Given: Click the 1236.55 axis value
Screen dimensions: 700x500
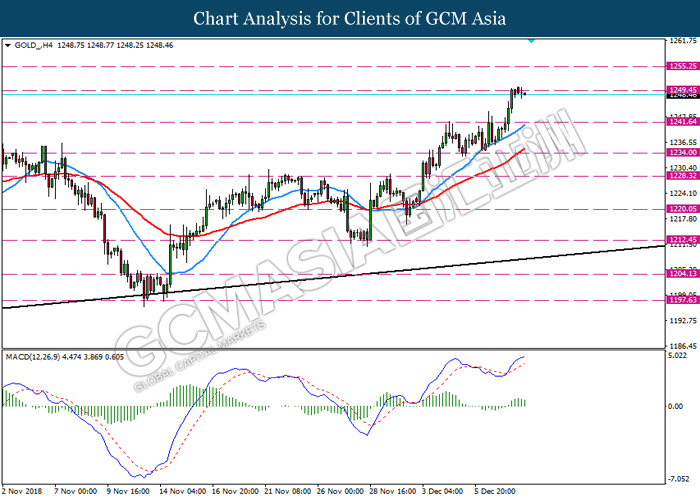Looking at the screenshot, I should (x=683, y=142).
